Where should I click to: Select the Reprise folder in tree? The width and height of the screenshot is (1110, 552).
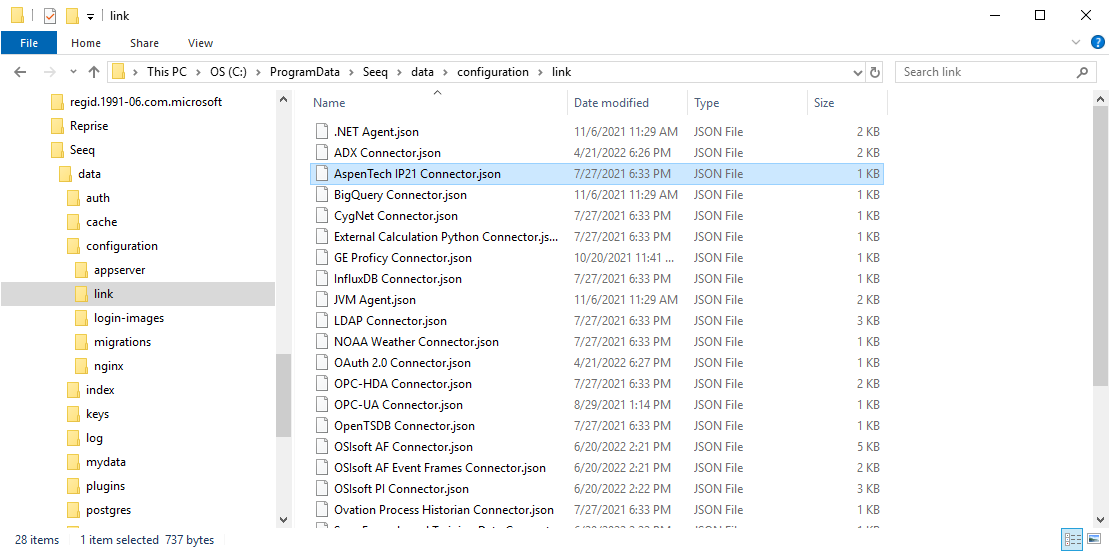coord(88,126)
